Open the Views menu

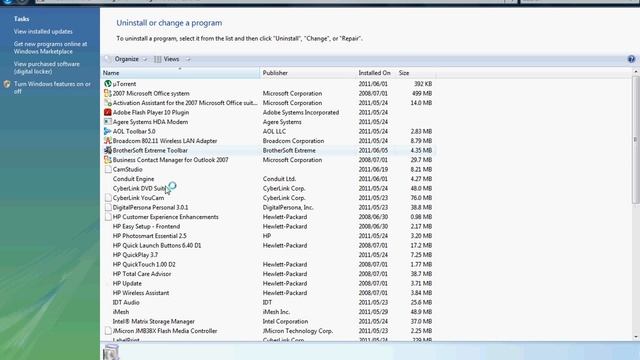coord(171,59)
